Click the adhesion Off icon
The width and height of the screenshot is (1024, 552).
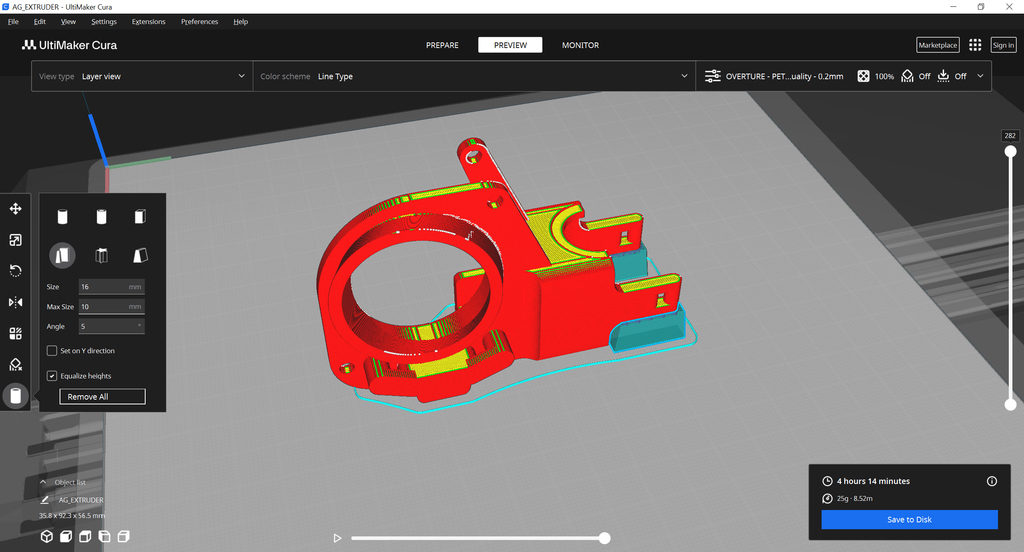click(x=943, y=76)
